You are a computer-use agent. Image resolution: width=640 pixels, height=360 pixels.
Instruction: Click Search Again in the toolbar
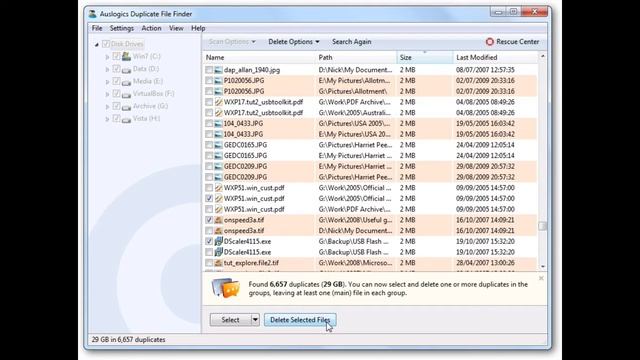351,42
